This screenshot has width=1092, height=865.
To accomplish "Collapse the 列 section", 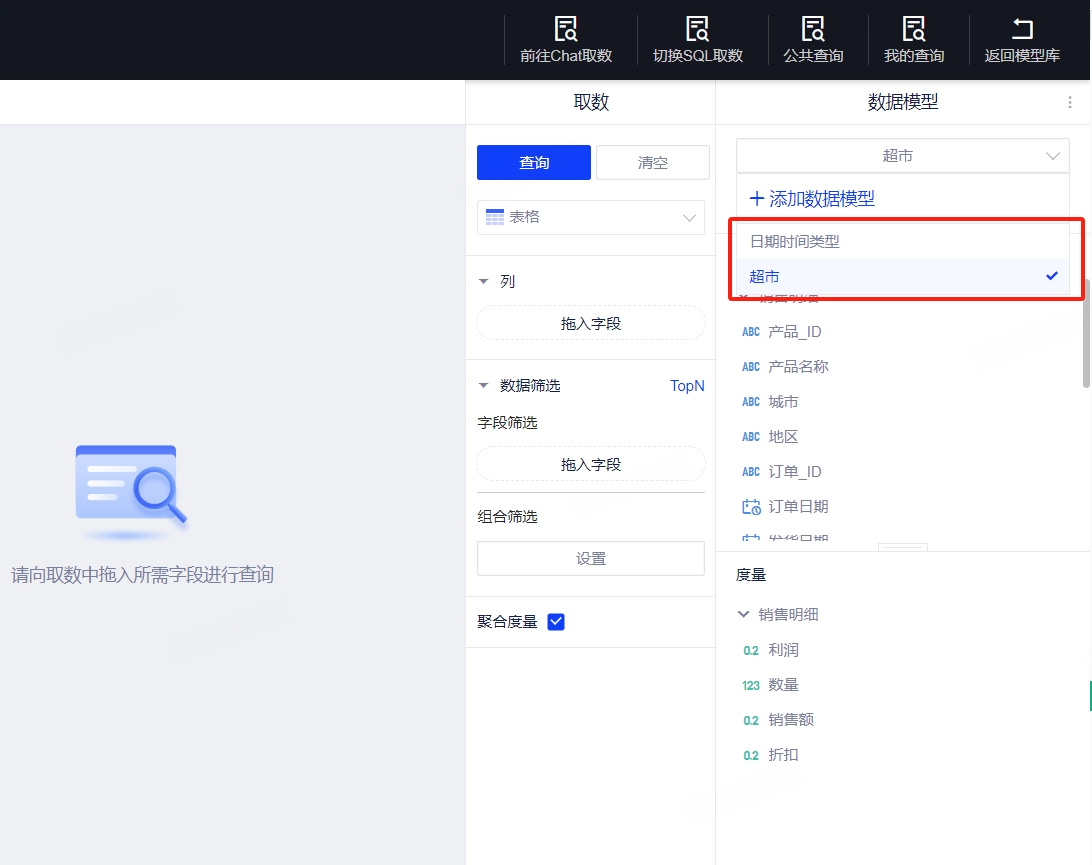I will click(x=485, y=282).
